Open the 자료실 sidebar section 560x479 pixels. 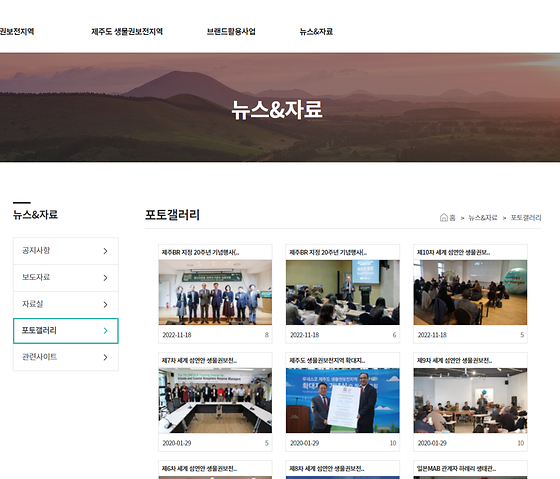[66, 304]
